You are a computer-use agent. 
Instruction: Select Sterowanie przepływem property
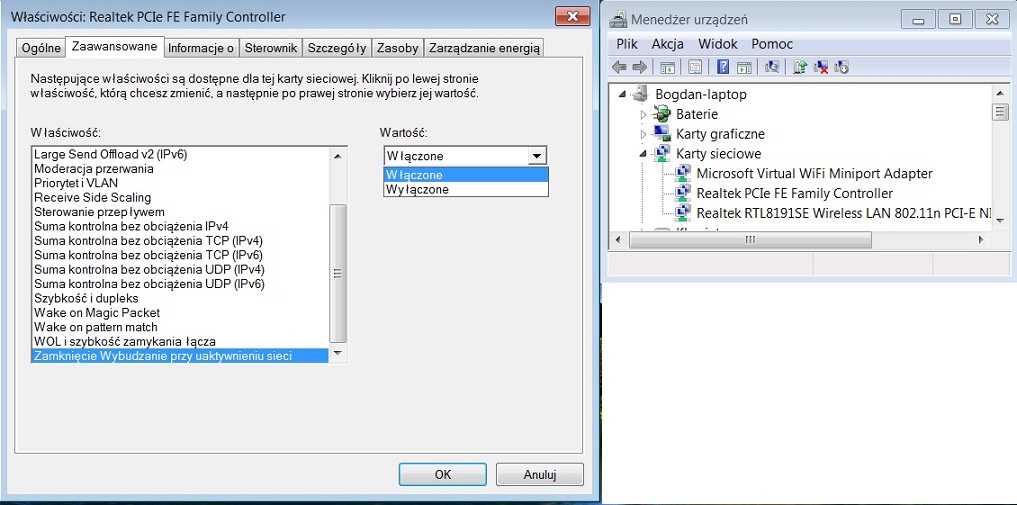point(180,212)
